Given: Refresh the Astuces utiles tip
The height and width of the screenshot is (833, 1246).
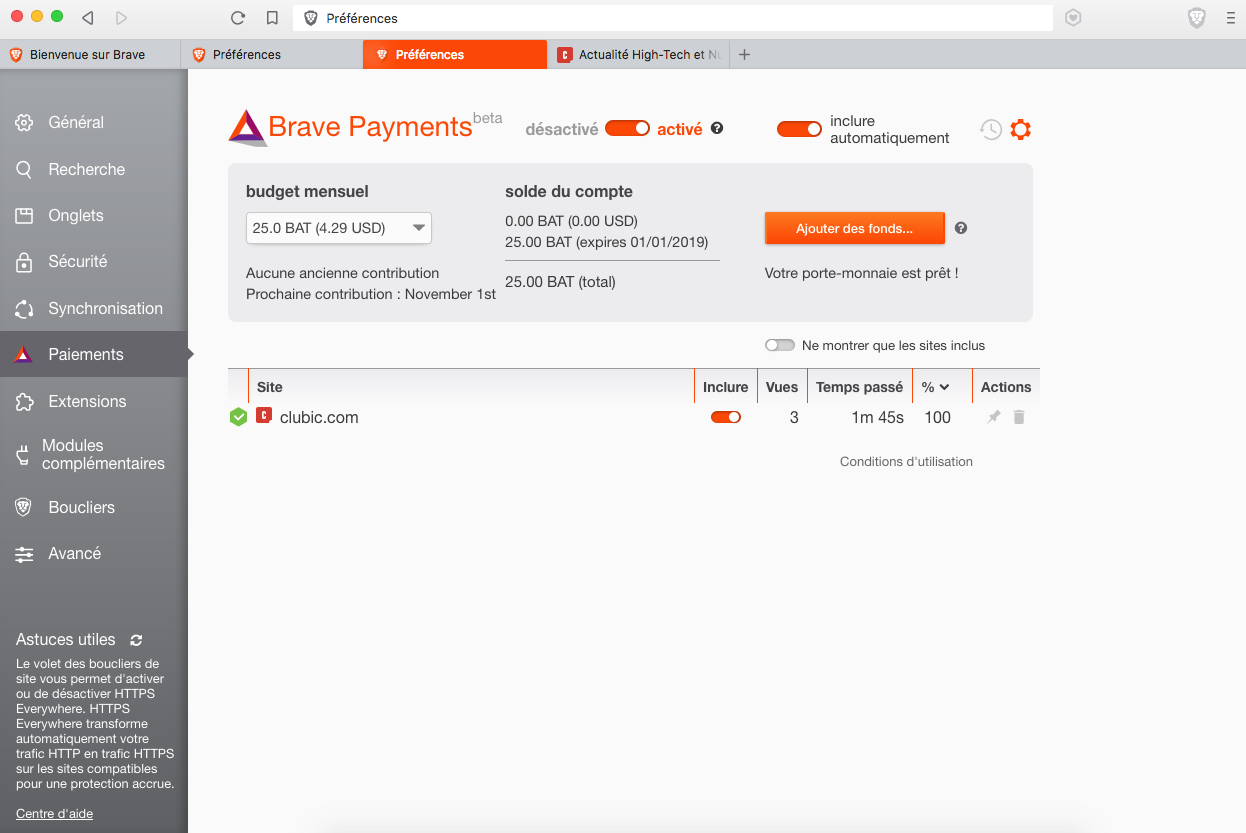Looking at the screenshot, I should [136, 640].
